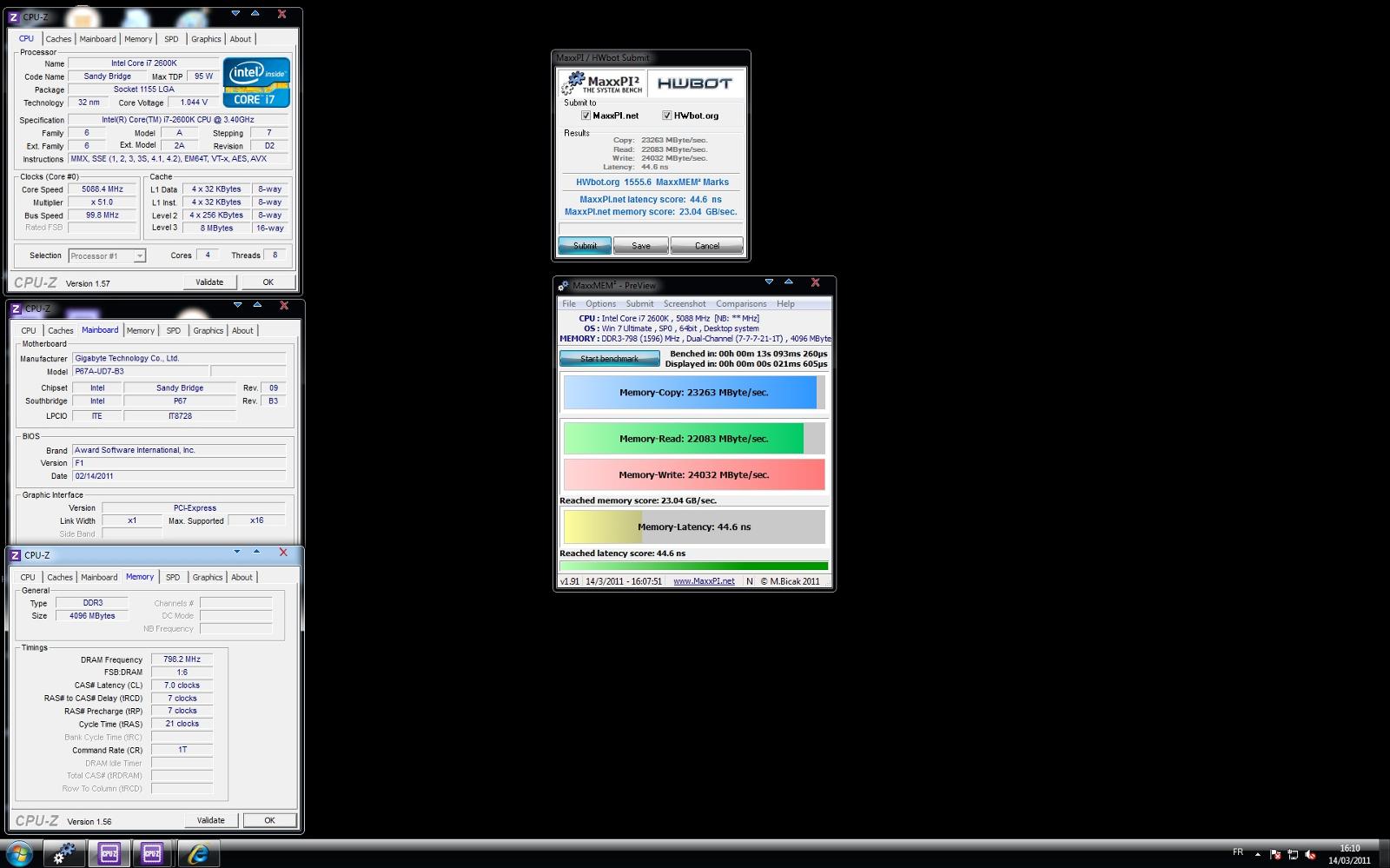Viewport: 1390px width, 868px height.
Task: Click Validate in CPU-Z version 1.57 window
Action: click(209, 282)
